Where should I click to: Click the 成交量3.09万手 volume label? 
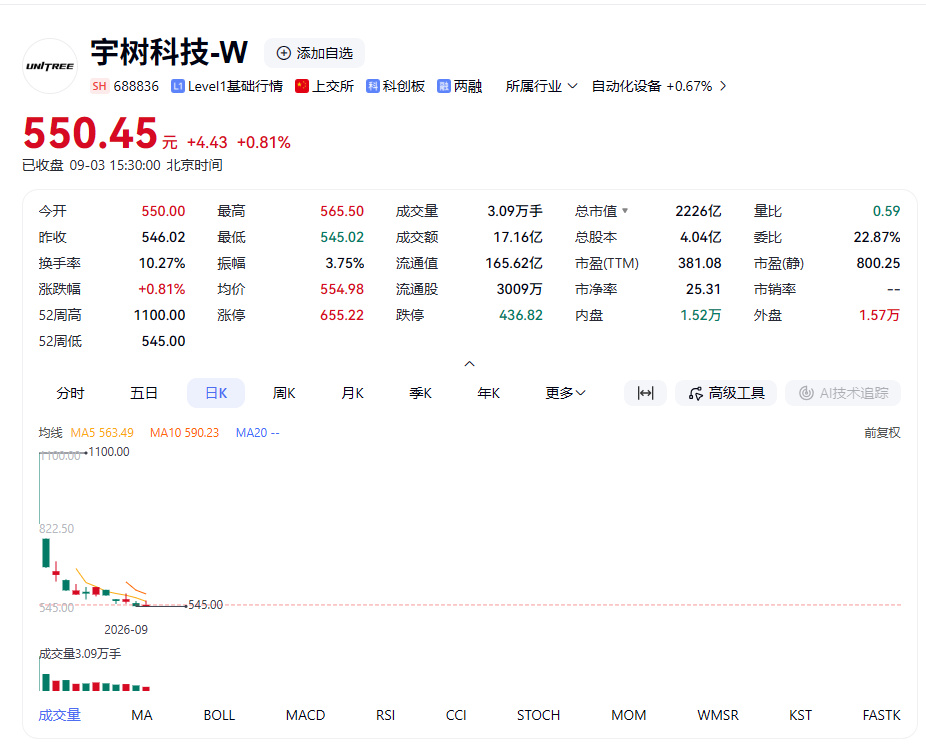pos(80,654)
